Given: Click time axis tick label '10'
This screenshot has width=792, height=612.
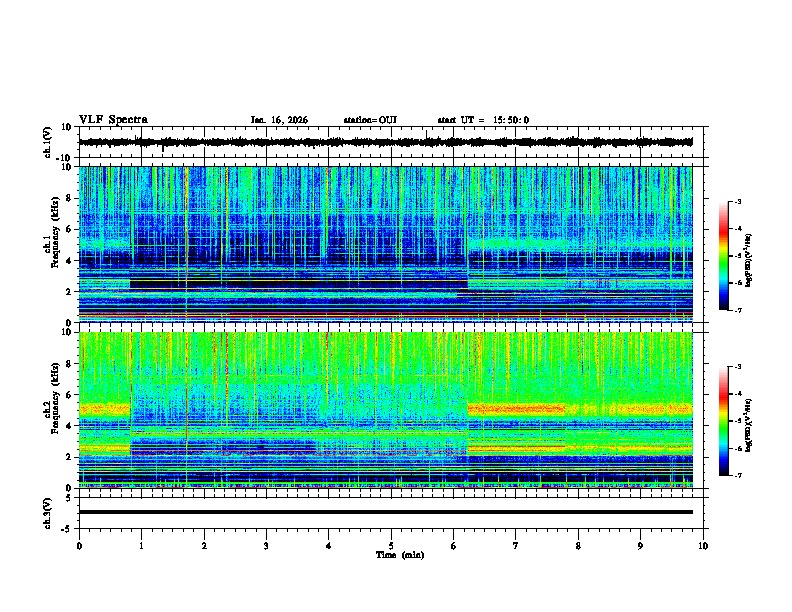Looking at the screenshot, I should (x=703, y=546).
